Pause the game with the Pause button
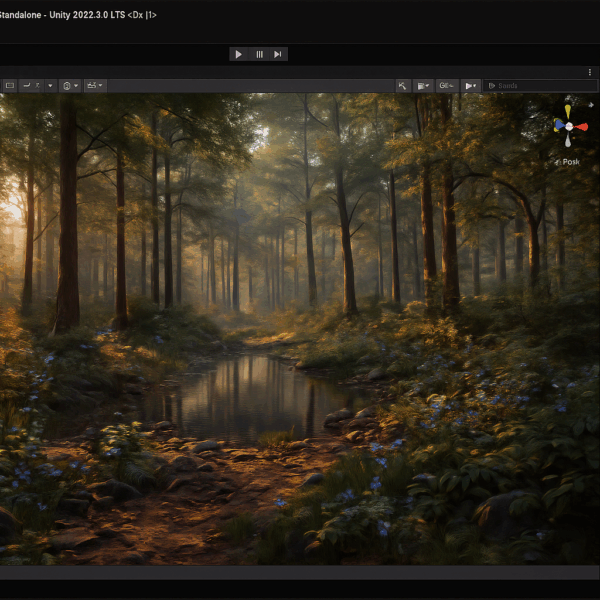The width and height of the screenshot is (600, 600). 259,54
